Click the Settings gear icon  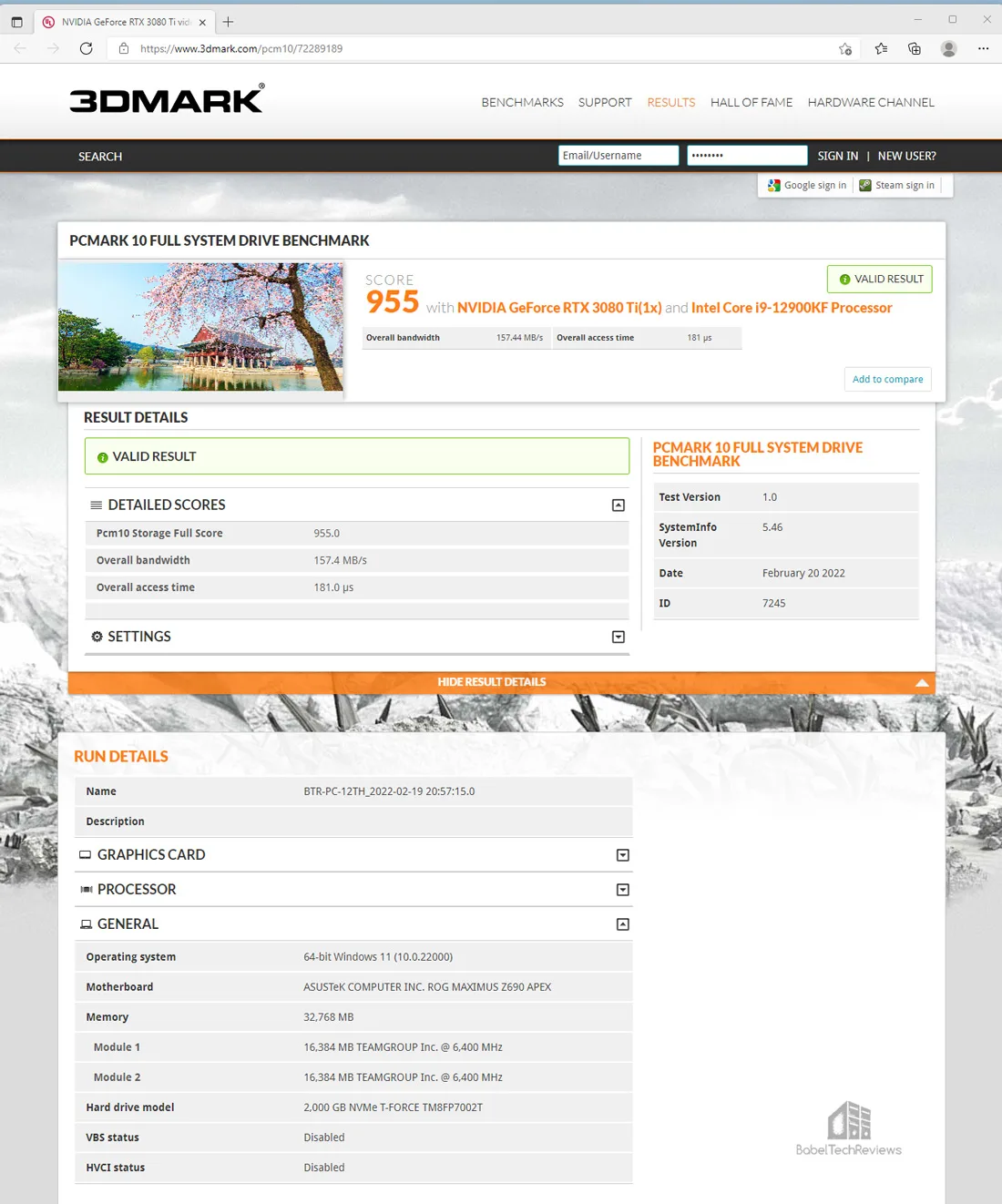click(x=97, y=637)
